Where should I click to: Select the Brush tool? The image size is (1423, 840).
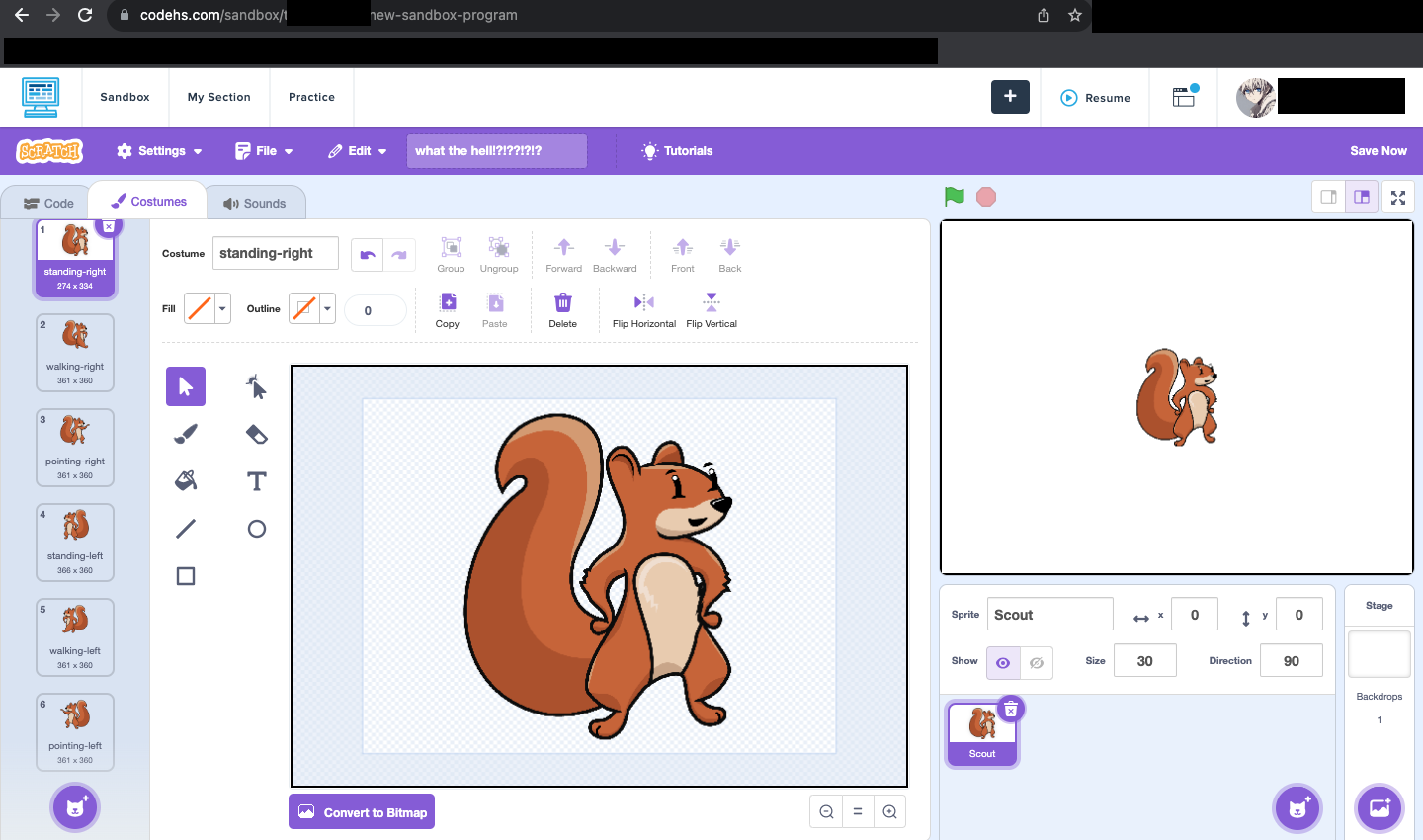click(x=185, y=433)
